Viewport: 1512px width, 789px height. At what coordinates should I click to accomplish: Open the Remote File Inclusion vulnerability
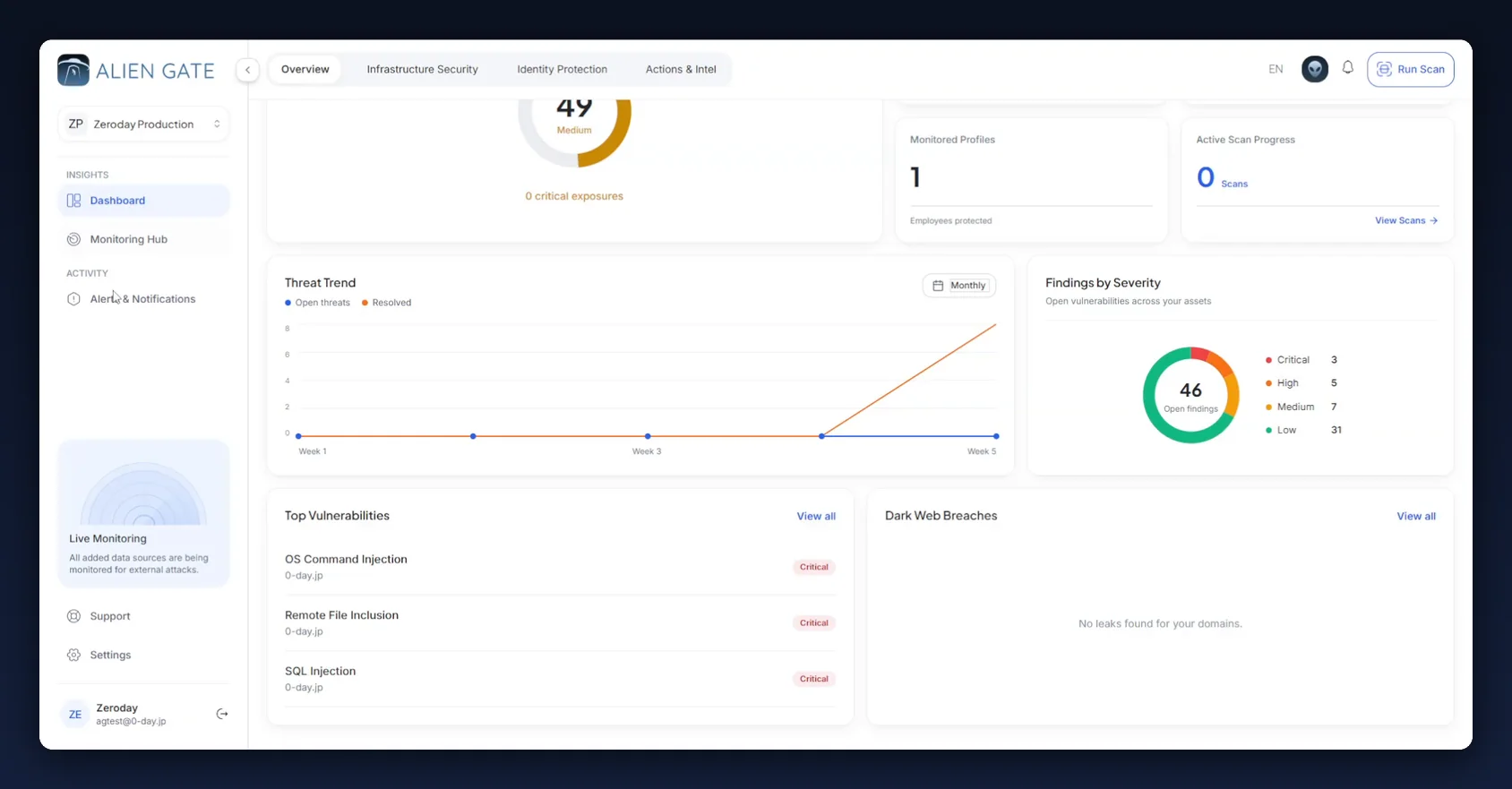coord(560,623)
